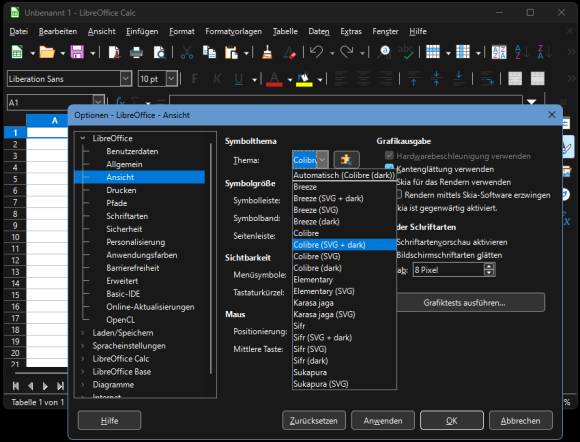Image resolution: width=580 pixels, height=442 pixels.
Task: Click the Cut scissors icon
Action: pyautogui.click(x=187, y=52)
